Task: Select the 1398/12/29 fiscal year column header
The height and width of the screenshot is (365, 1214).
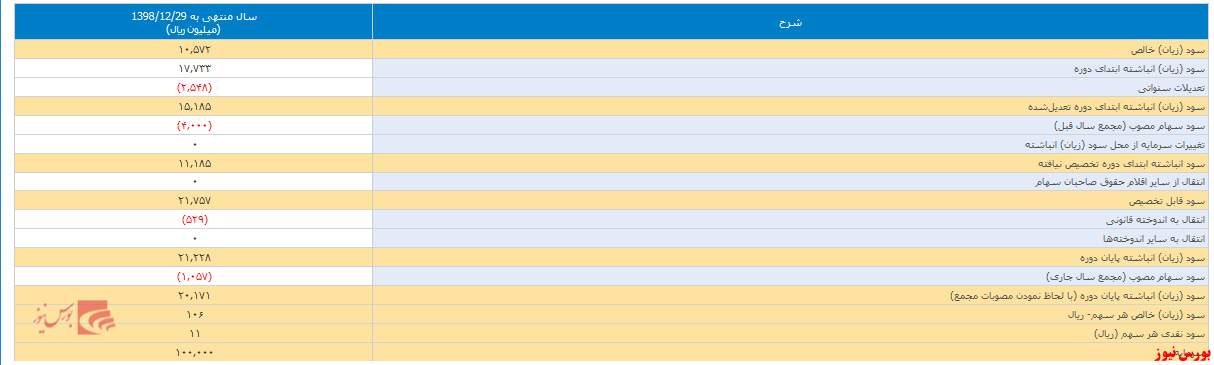Action: pos(194,22)
